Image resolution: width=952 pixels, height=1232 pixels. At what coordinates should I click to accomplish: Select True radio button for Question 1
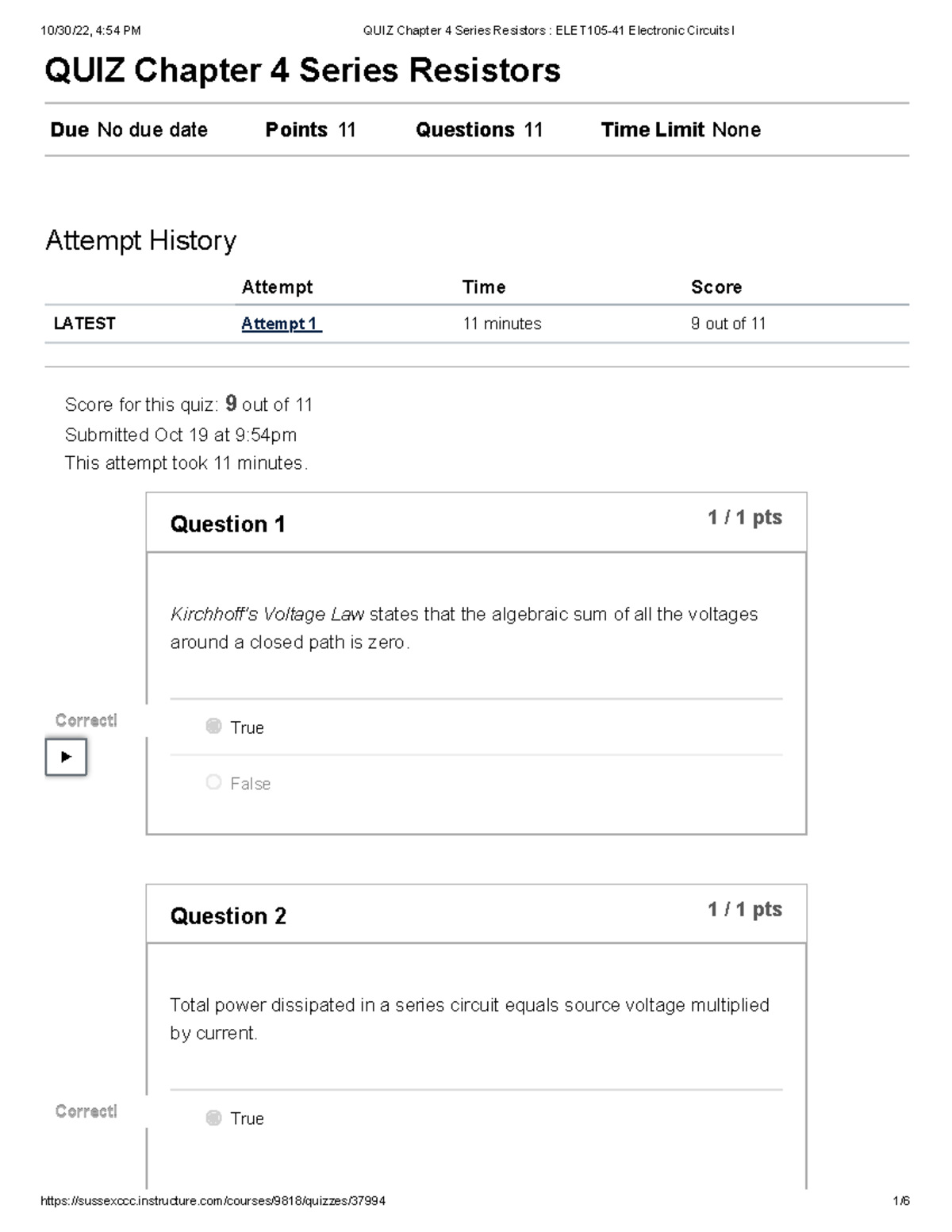[213, 726]
